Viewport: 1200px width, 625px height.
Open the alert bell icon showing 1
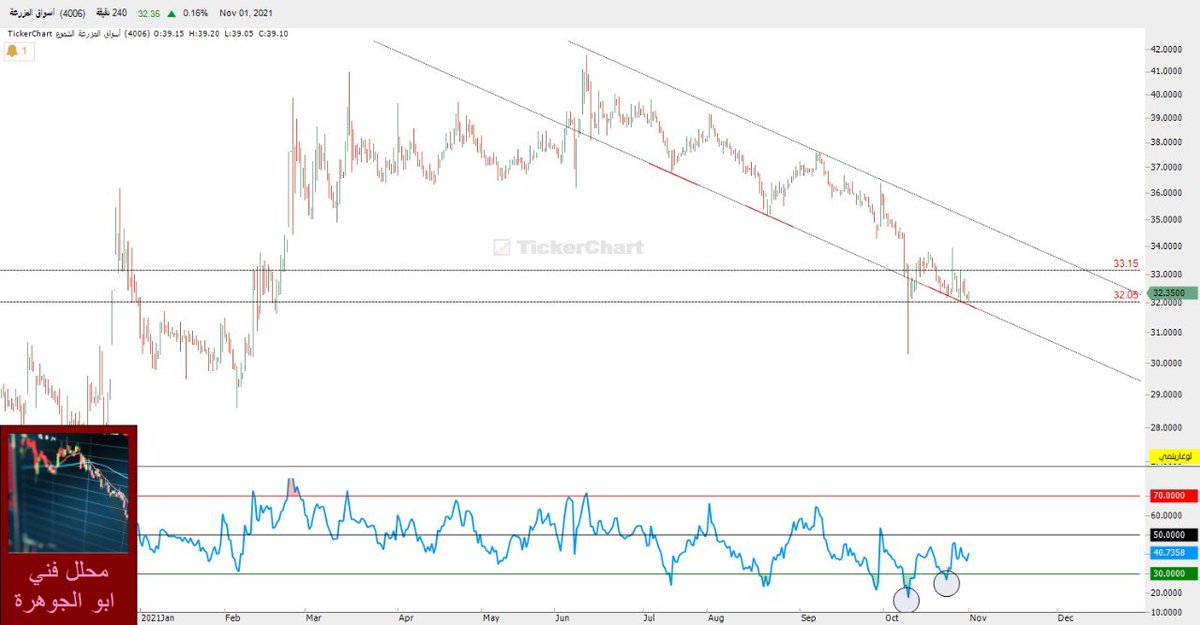point(20,51)
